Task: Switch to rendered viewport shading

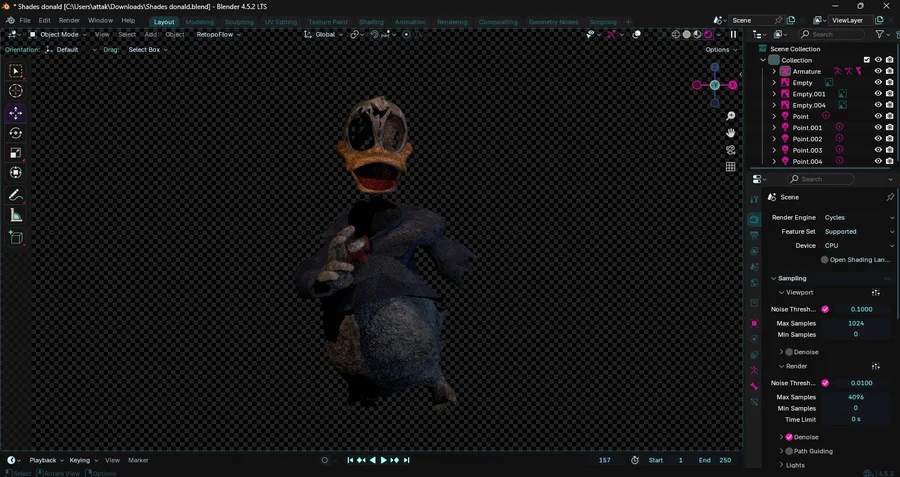Action: click(x=708, y=34)
